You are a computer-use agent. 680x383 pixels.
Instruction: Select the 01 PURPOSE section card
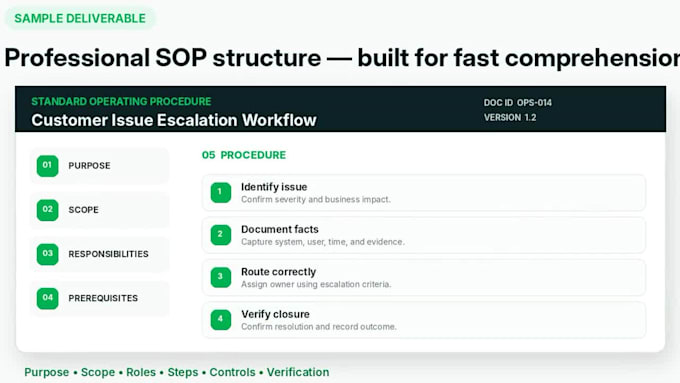tap(99, 166)
